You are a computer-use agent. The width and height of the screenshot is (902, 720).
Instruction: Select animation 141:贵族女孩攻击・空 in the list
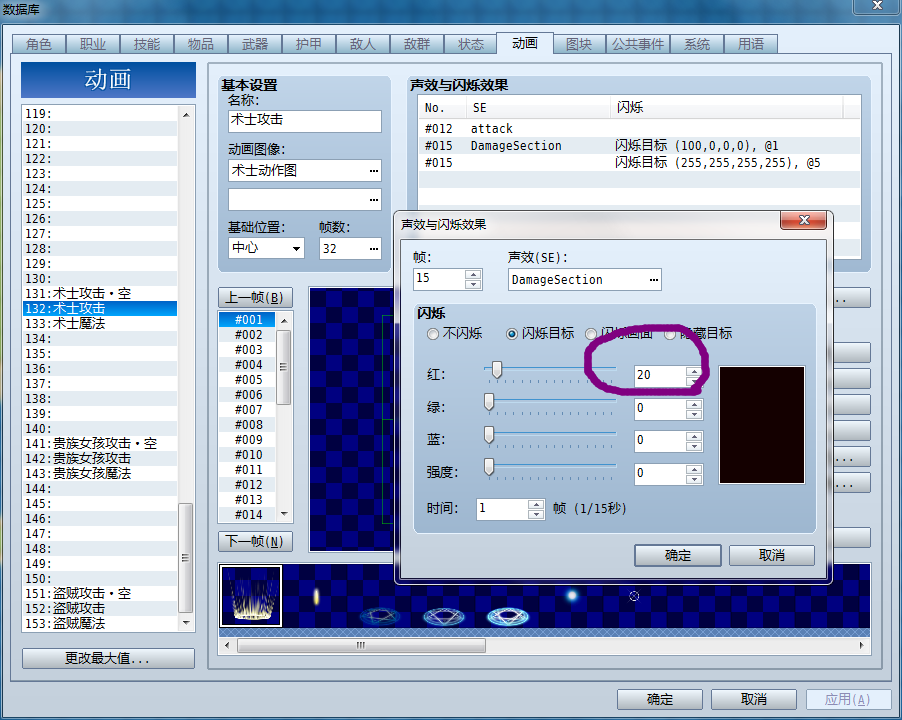(100, 443)
